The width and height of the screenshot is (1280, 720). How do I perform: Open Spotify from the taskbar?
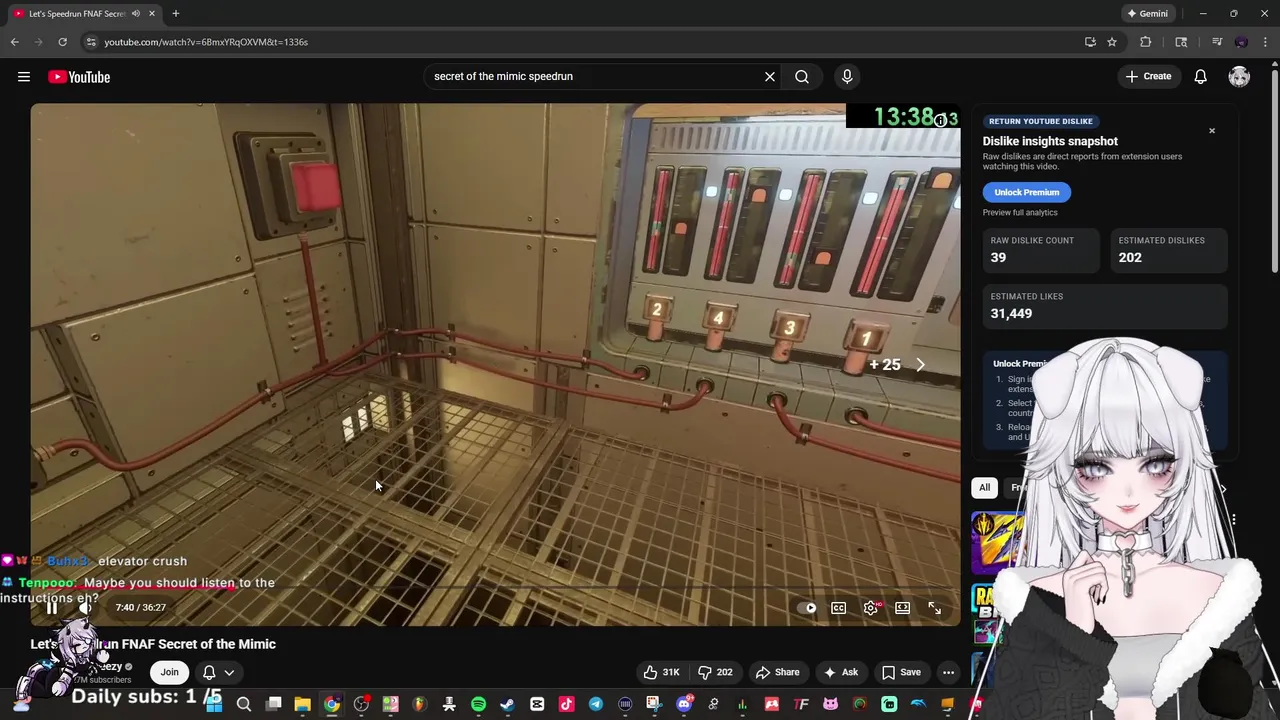(478, 704)
